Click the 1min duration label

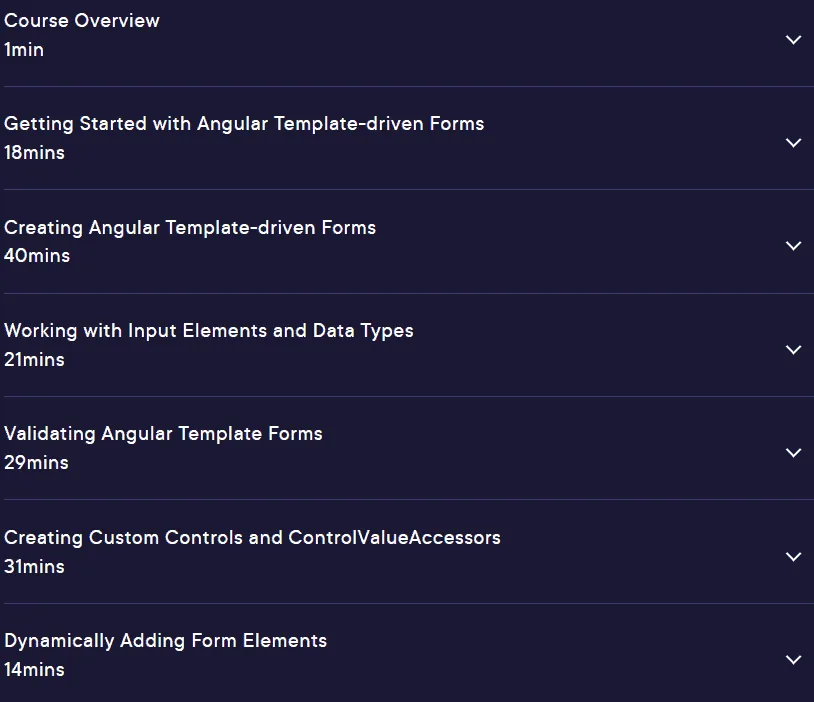click(x=24, y=50)
